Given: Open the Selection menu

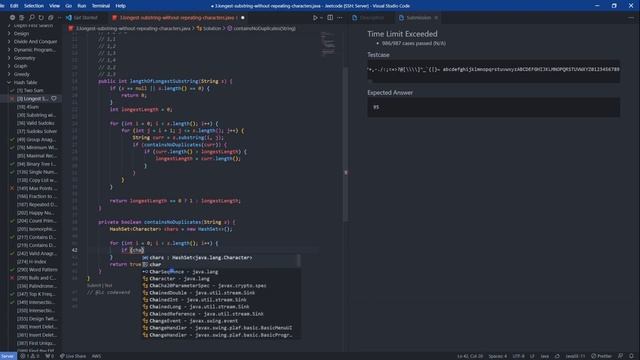Looking at the screenshot, I should pos(34,6).
